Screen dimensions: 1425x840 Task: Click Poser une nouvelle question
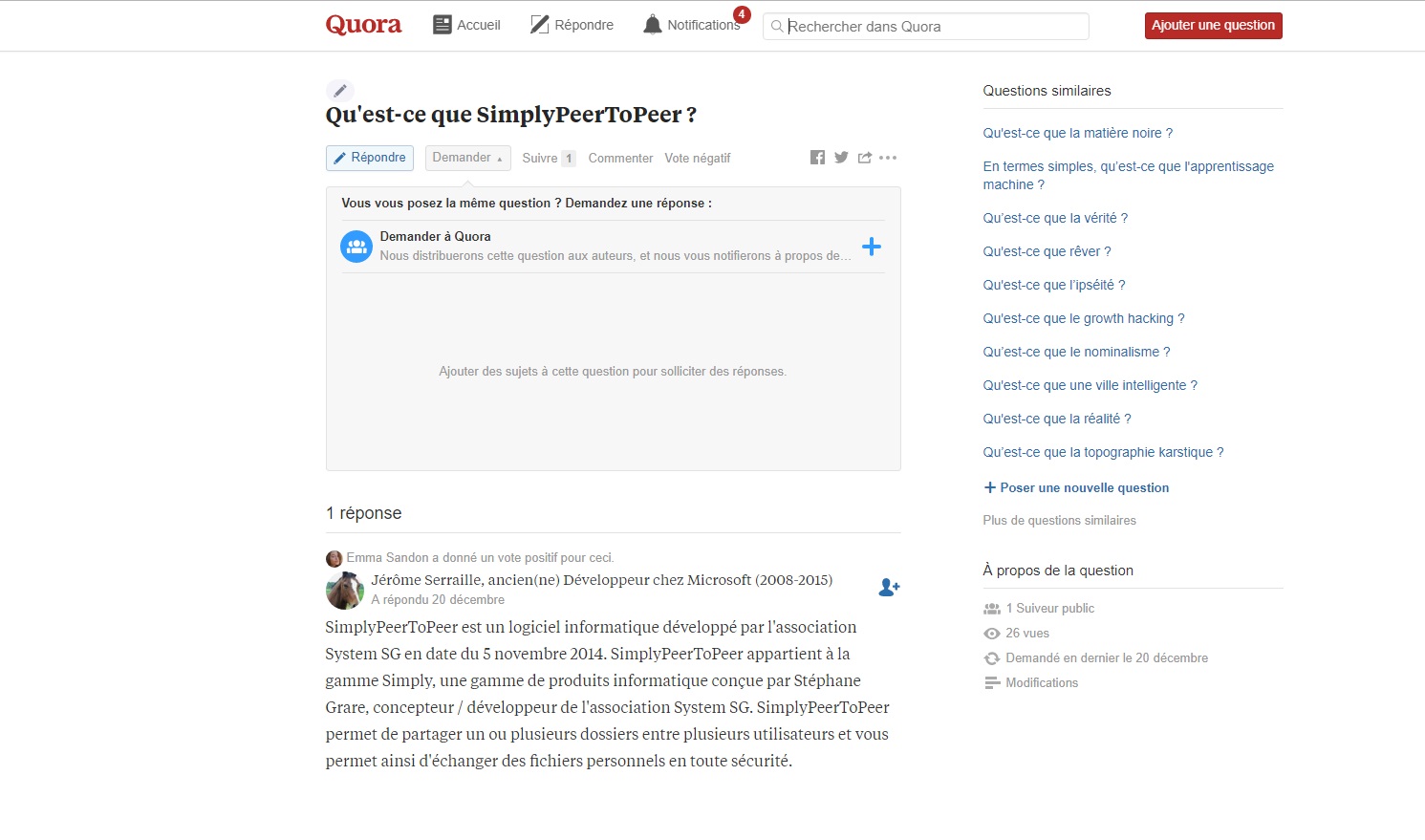(x=1076, y=487)
